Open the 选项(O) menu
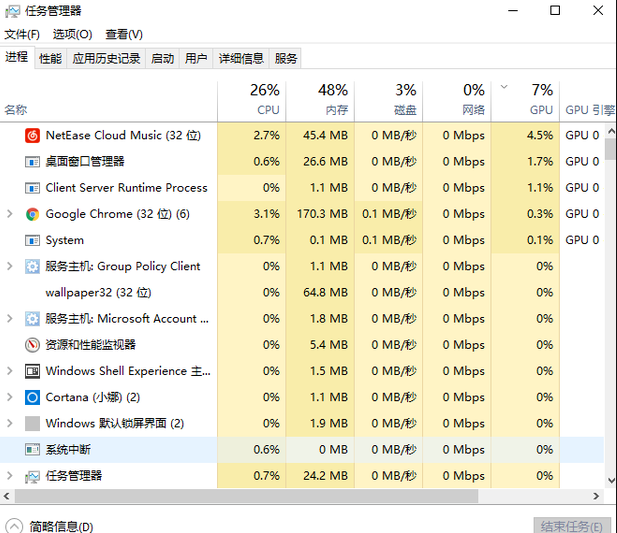The width and height of the screenshot is (617, 533). [x=72, y=35]
